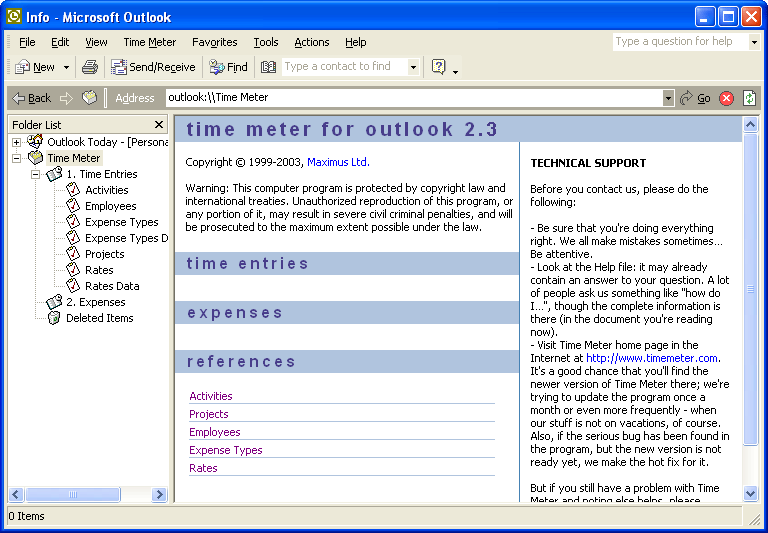Open the Help menu
768x533 pixels.
pos(356,42)
